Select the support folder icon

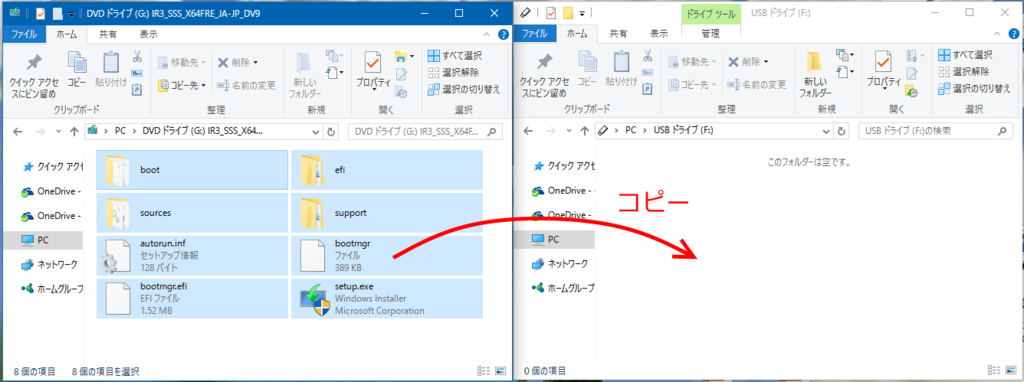[x=313, y=213]
